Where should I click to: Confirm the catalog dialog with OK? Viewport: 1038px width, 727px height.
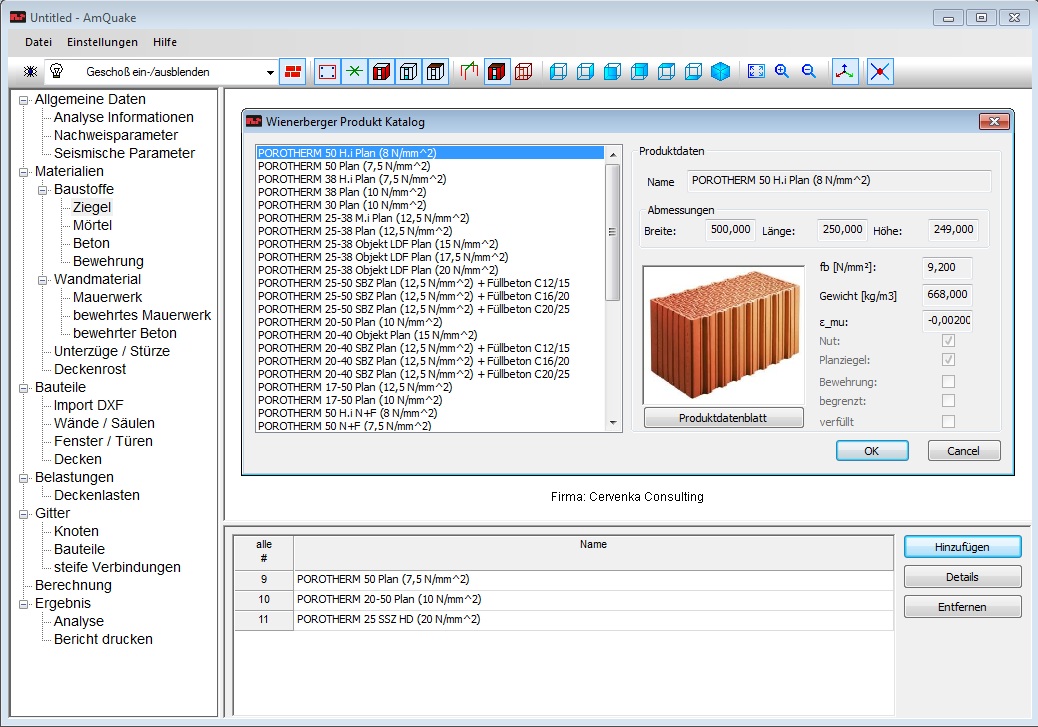872,451
